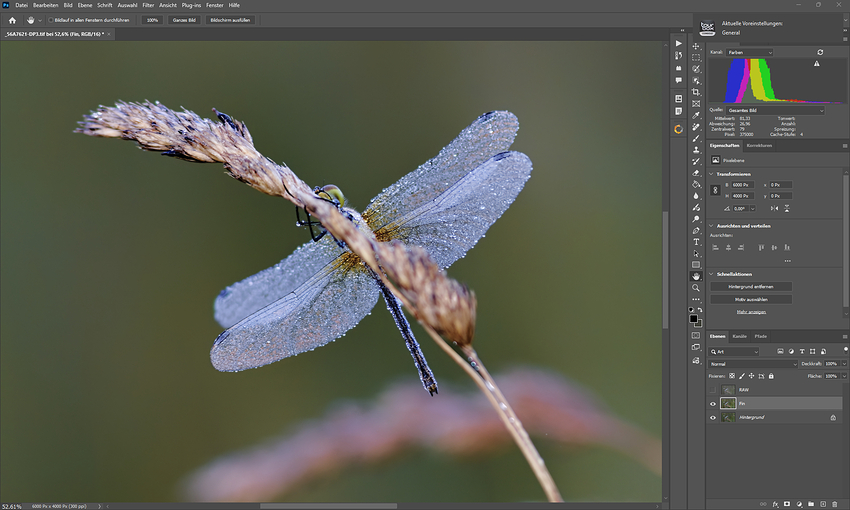The height and width of the screenshot is (510, 850).
Task: Click 'Hintergrund entfernen' quick action
Action: click(751, 287)
